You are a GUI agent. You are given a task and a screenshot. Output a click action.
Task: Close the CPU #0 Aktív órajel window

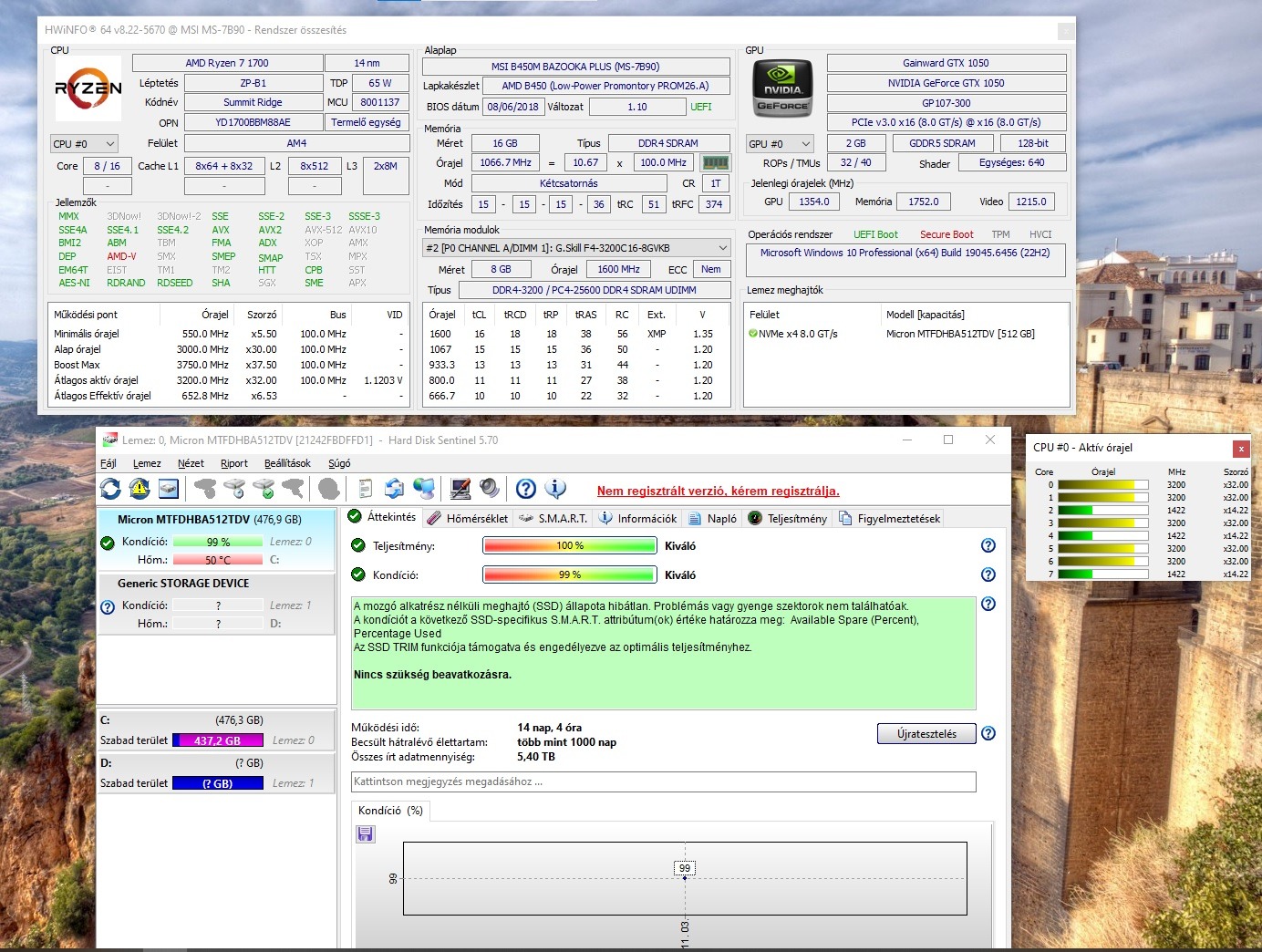pos(1240,449)
